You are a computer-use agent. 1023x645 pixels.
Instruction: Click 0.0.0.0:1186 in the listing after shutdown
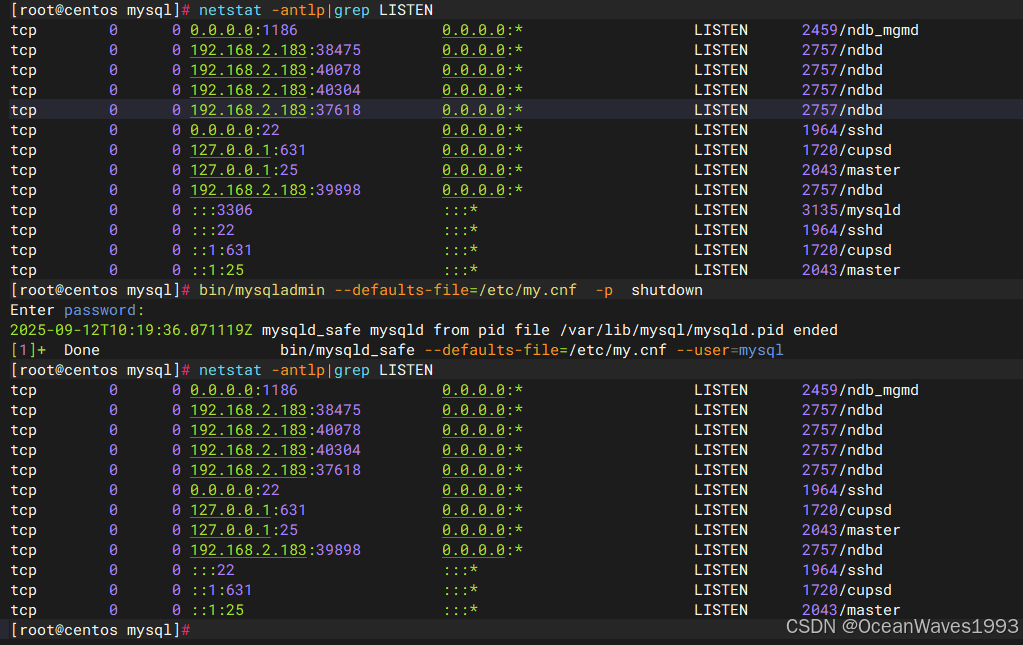[243, 390]
